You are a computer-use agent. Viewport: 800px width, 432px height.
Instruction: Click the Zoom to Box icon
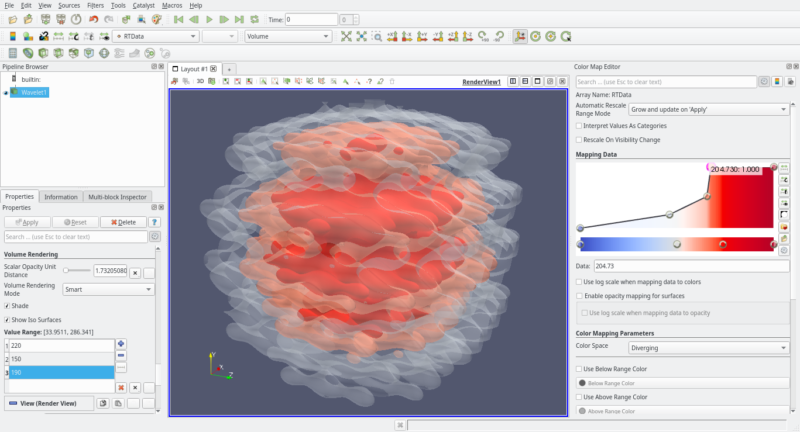pos(377,36)
